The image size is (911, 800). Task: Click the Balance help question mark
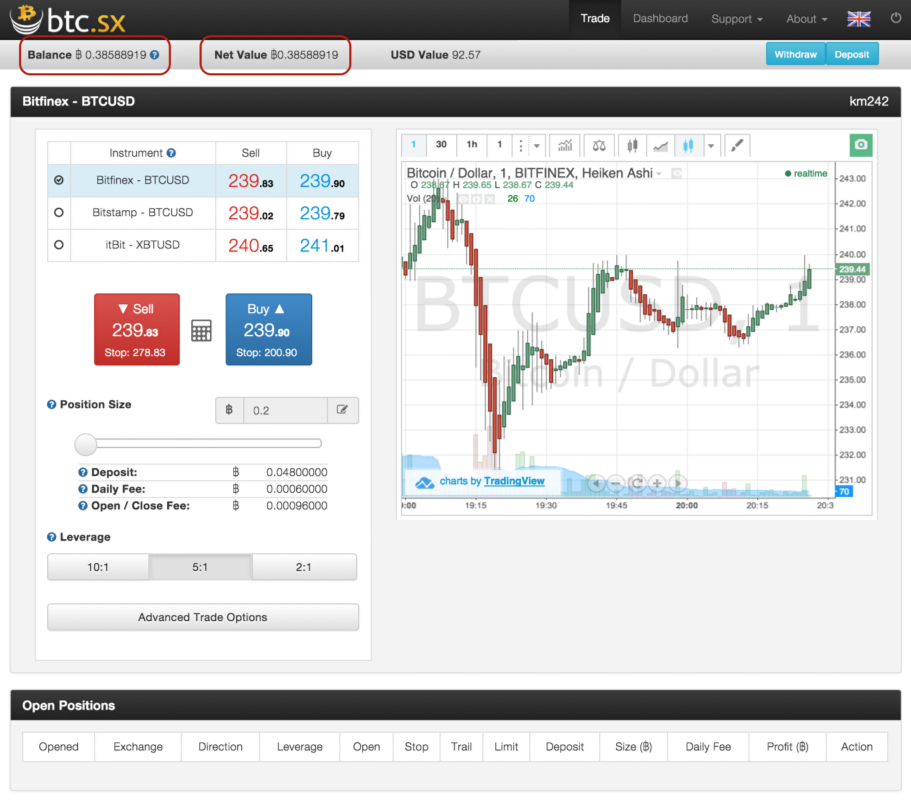pyautogui.click(x=155, y=55)
